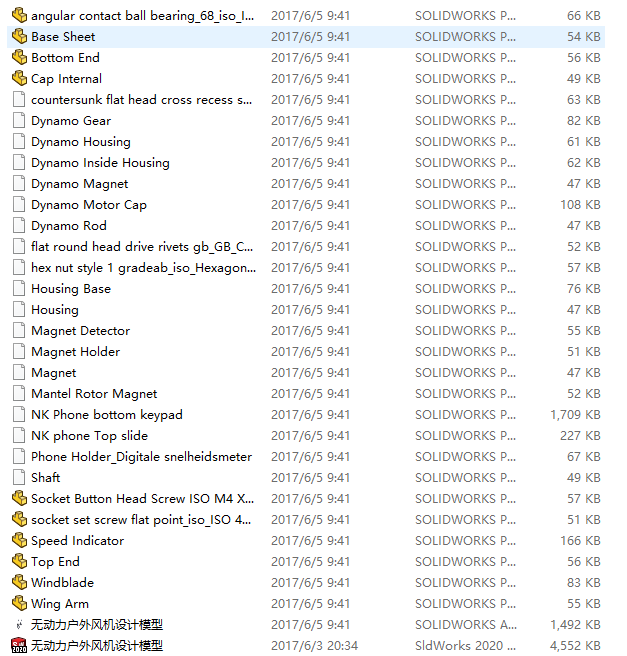627x656 pixels.
Task: Select the Magnet Holder file icon
Action: tap(19, 351)
